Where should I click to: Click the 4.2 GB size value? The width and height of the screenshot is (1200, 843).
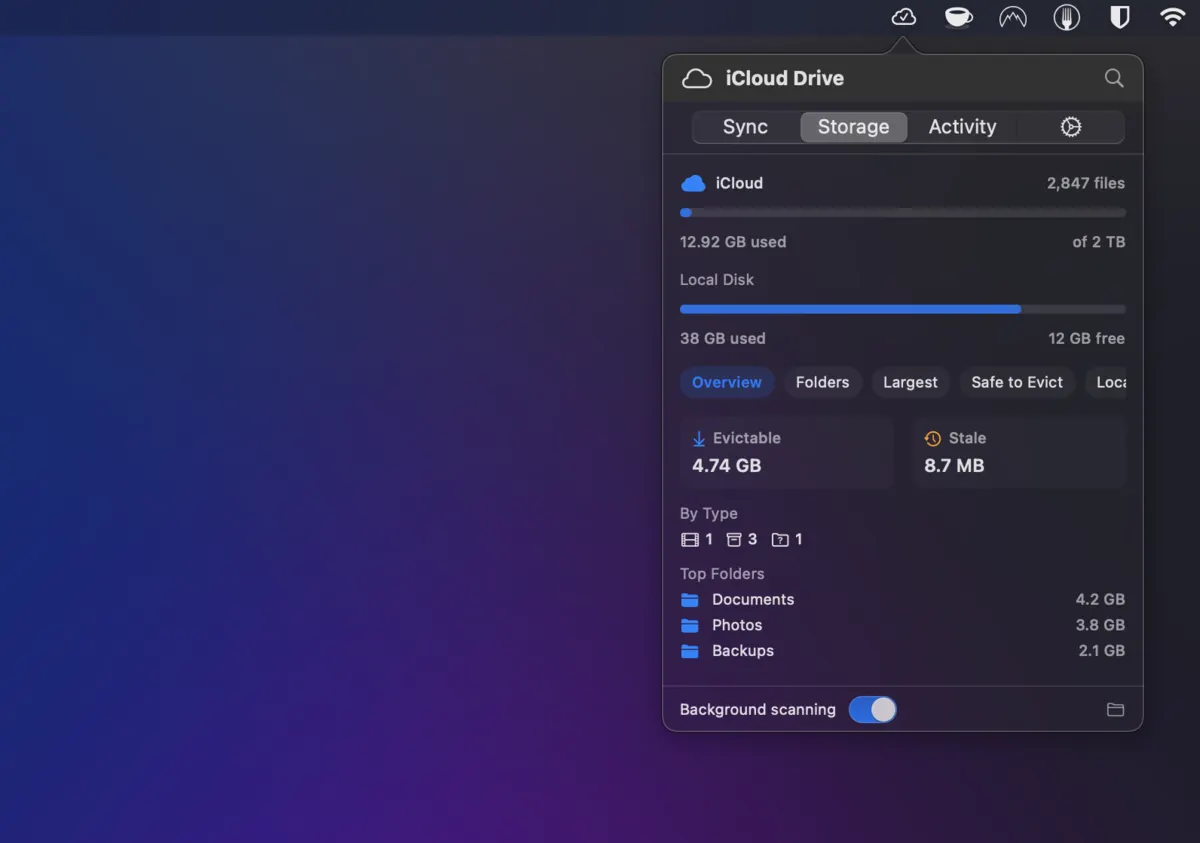pos(1100,600)
